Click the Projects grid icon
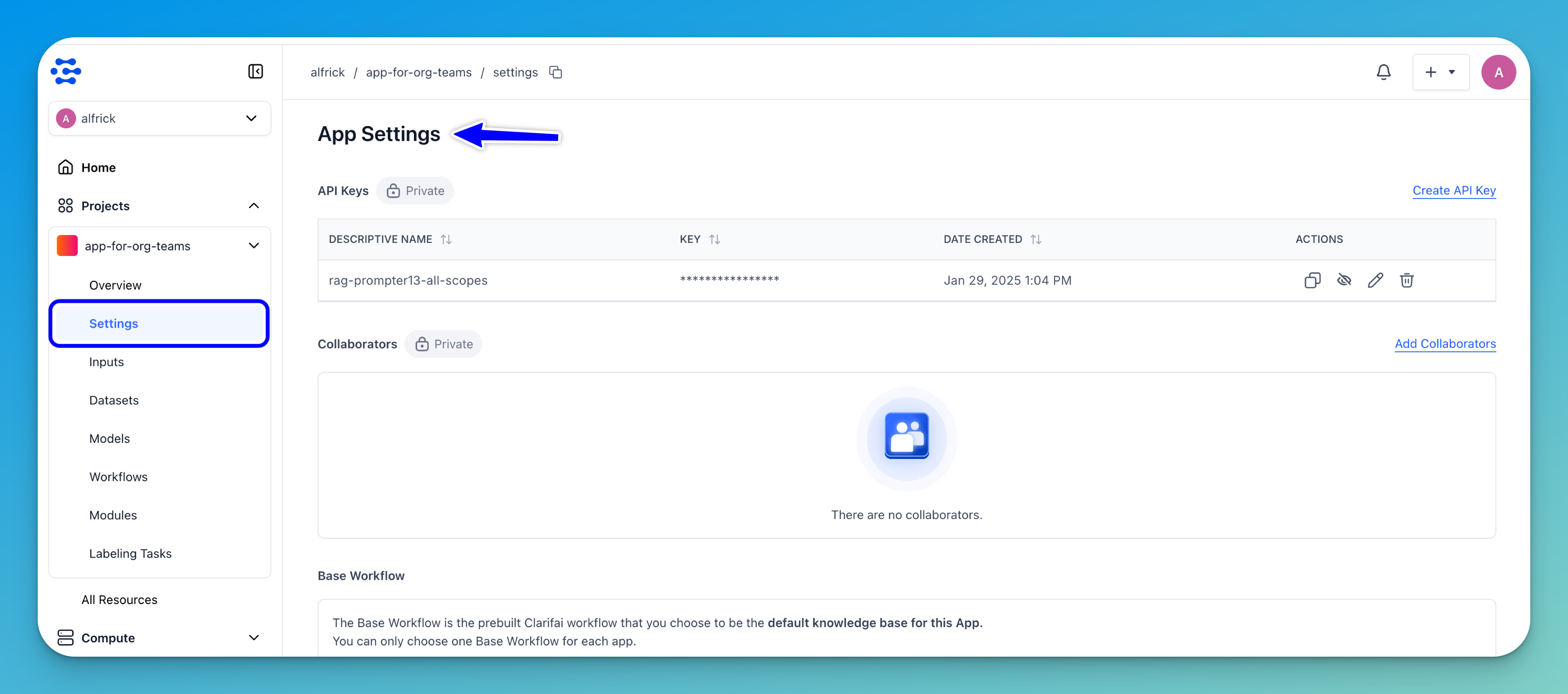 66,206
